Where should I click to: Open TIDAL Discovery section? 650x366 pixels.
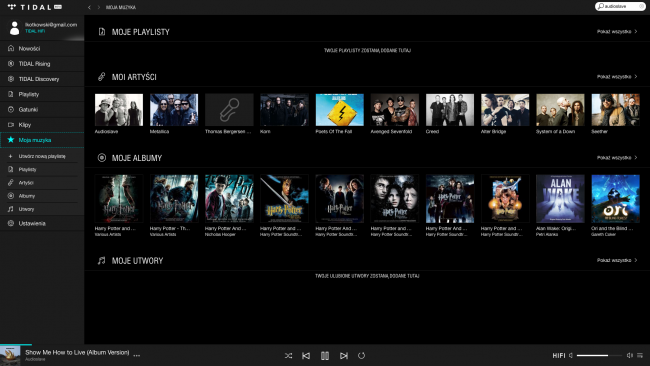(42, 79)
